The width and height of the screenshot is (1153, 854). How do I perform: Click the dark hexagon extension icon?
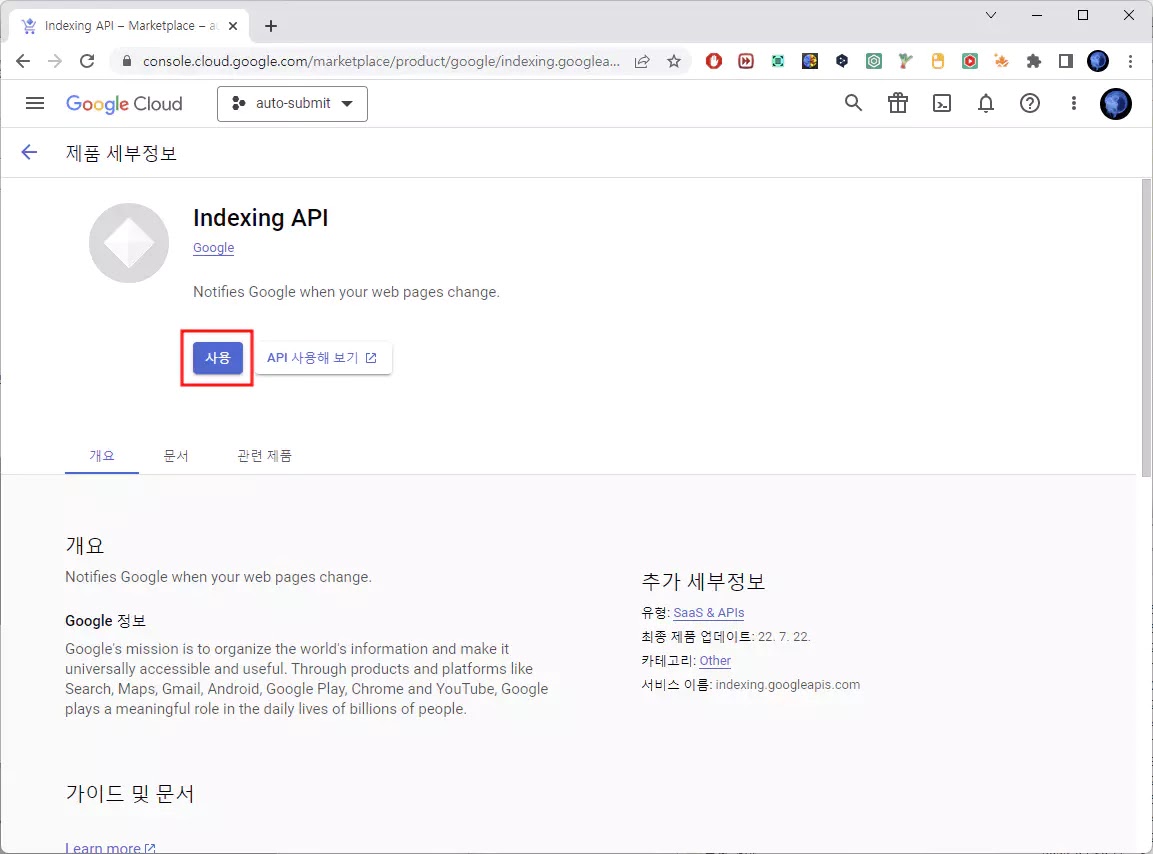(x=842, y=61)
